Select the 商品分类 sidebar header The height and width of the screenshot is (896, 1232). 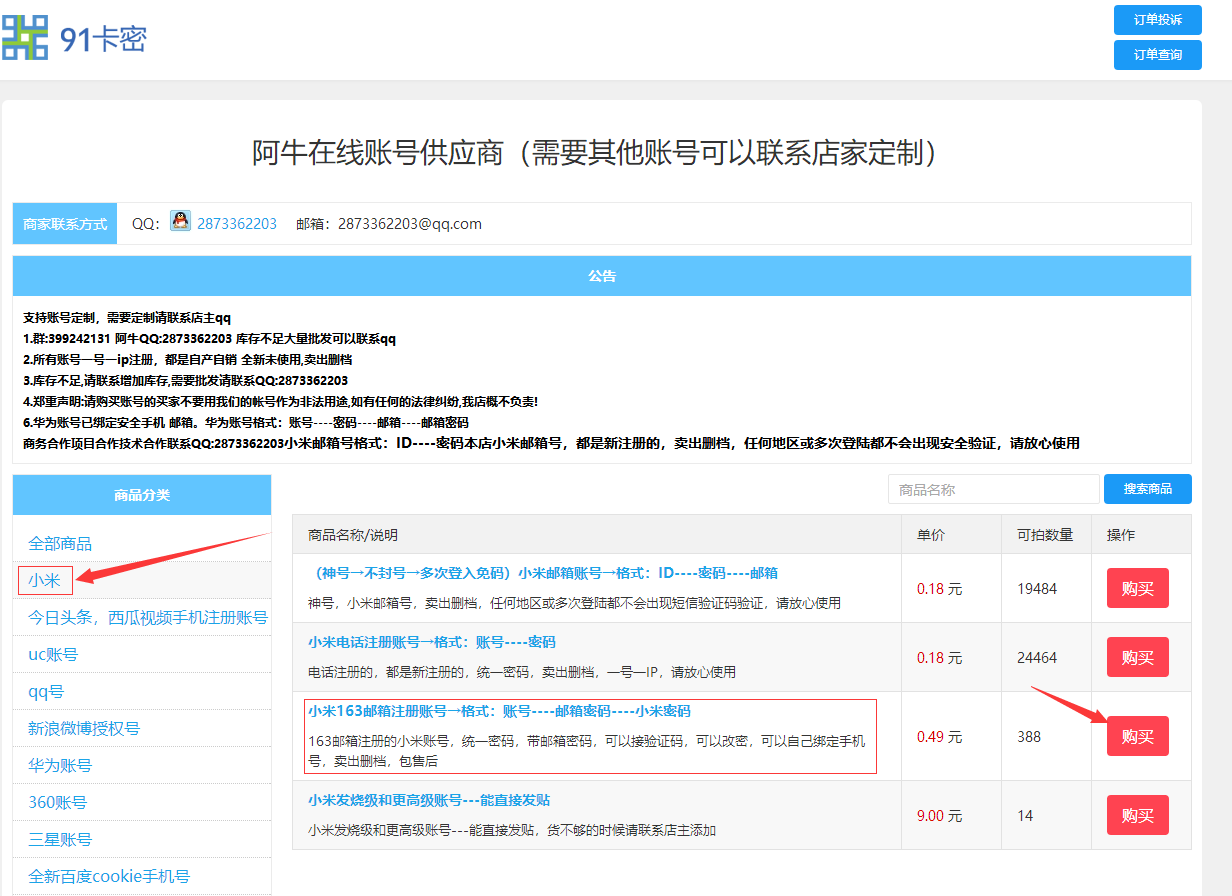click(142, 495)
